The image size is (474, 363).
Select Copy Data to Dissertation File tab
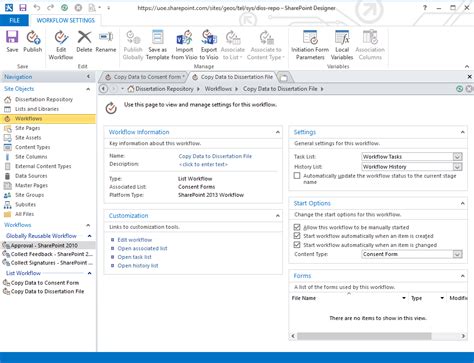(x=233, y=77)
